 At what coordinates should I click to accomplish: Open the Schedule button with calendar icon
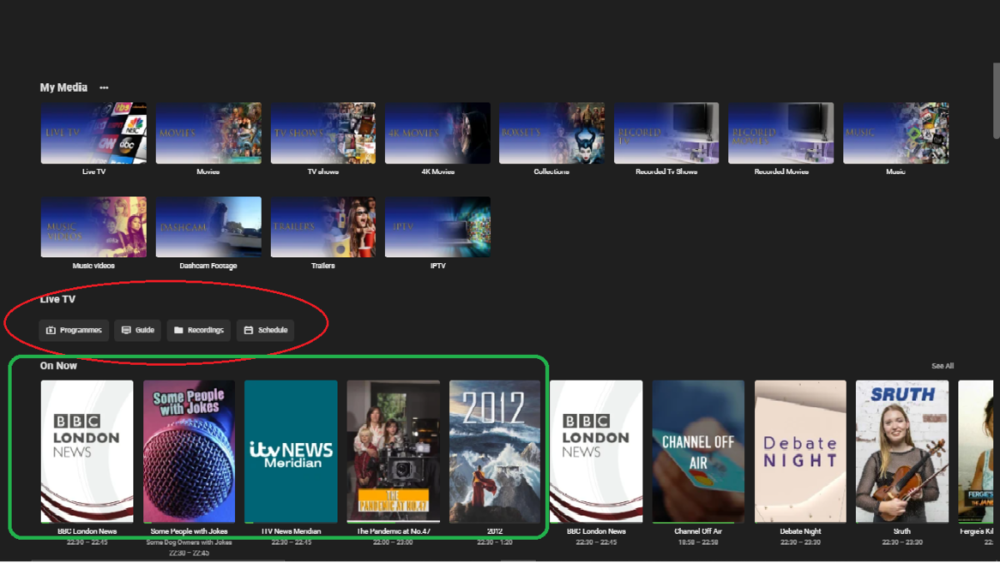coord(265,330)
